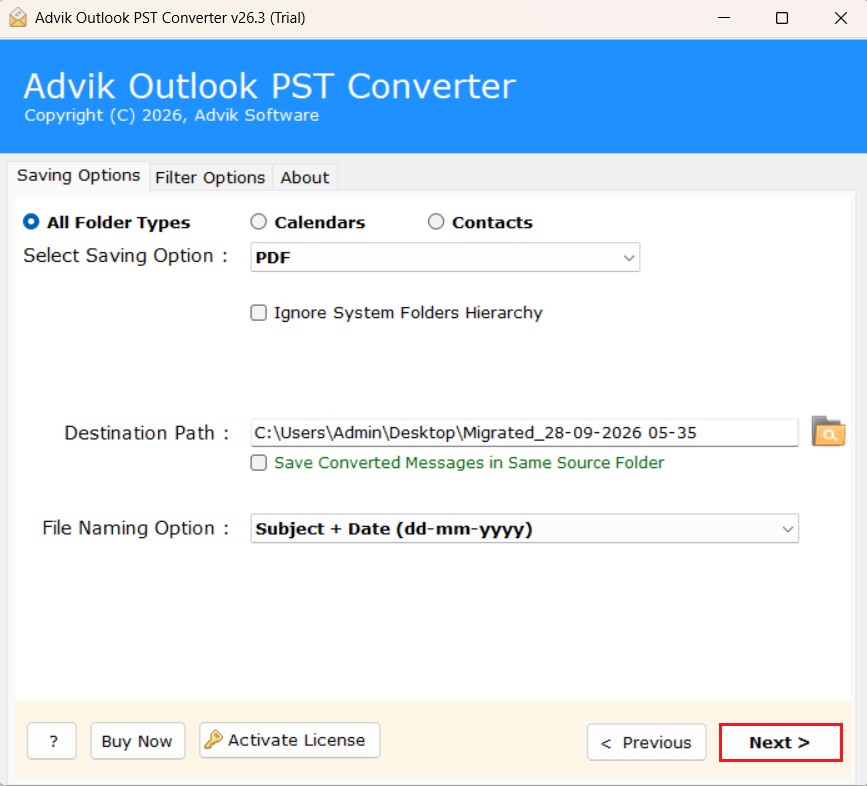Open the About tab
Screen dimensions: 867x786
(x=305, y=177)
